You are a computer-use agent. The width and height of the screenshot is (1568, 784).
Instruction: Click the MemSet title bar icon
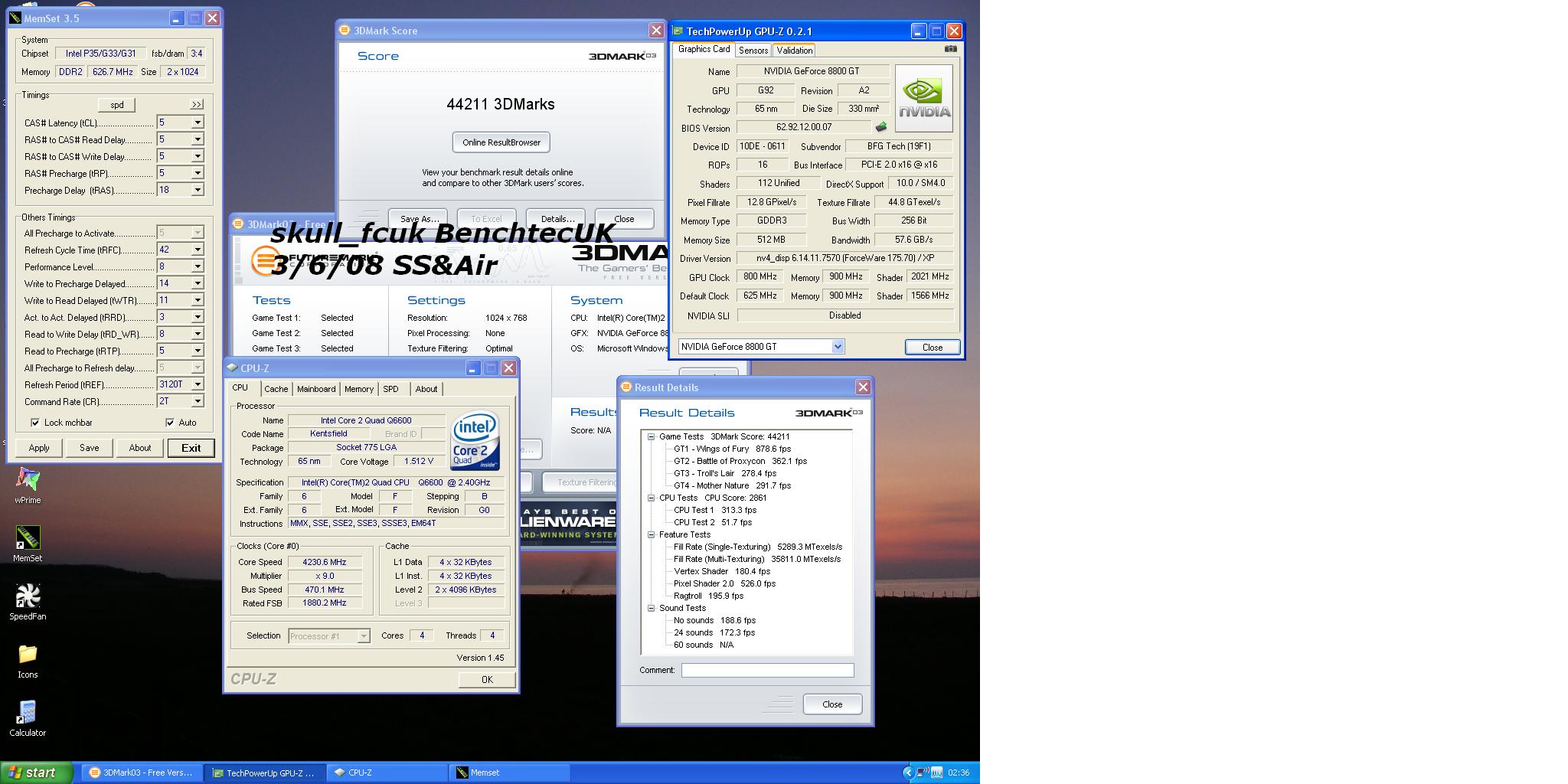(15, 18)
